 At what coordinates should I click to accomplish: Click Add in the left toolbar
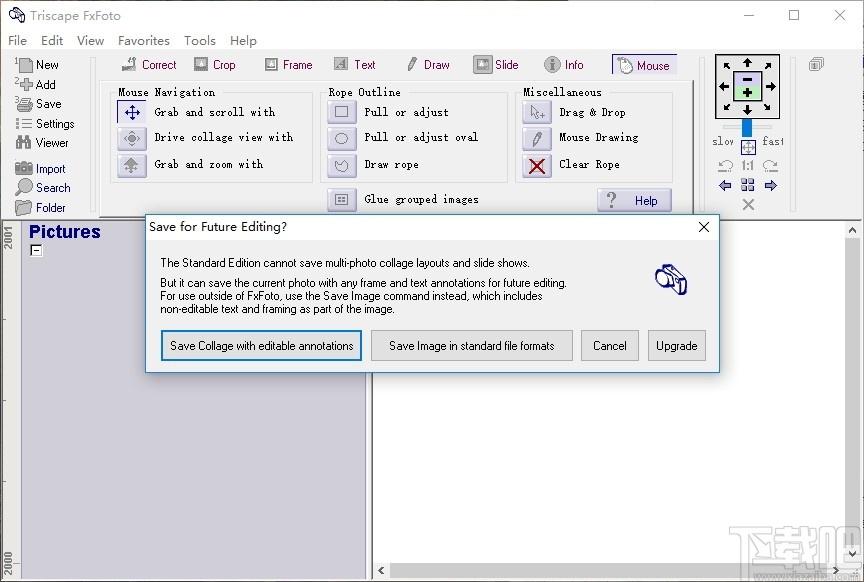tap(37, 84)
